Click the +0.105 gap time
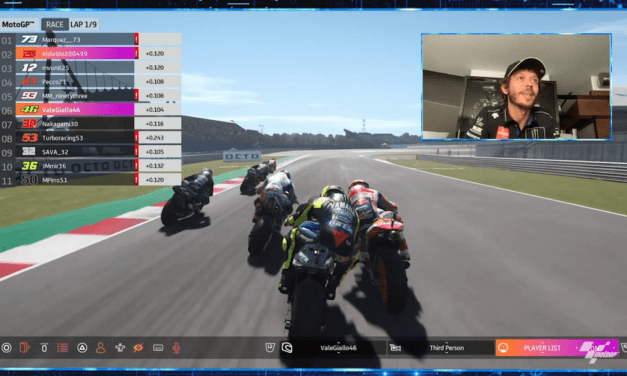Image resolution: width=627 pixels, height=376 pixels. pyautogui.click(x=155, y=152)
